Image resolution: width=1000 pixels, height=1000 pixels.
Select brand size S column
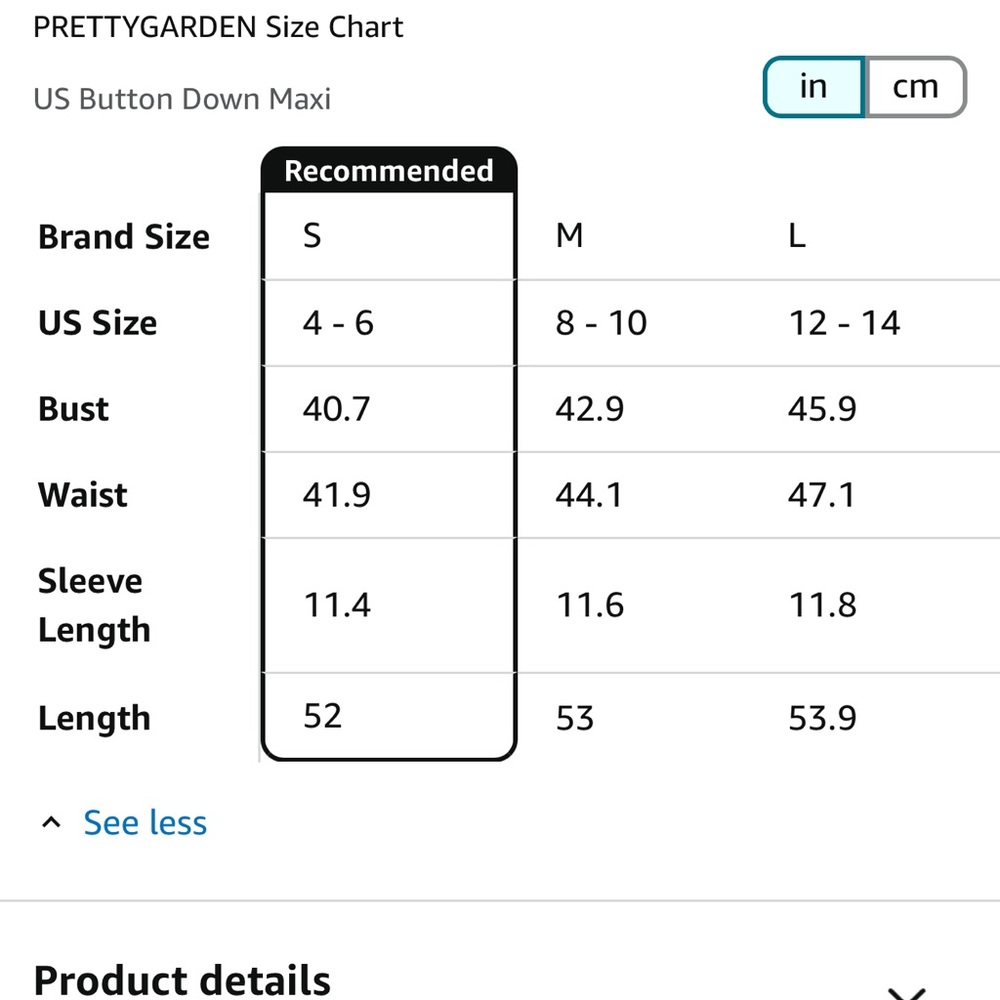point(313,237)
